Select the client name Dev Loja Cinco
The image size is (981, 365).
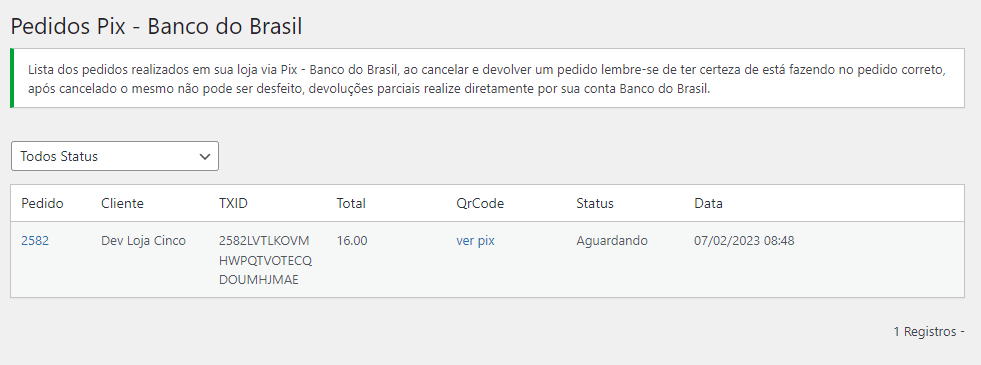click(143, 240)
